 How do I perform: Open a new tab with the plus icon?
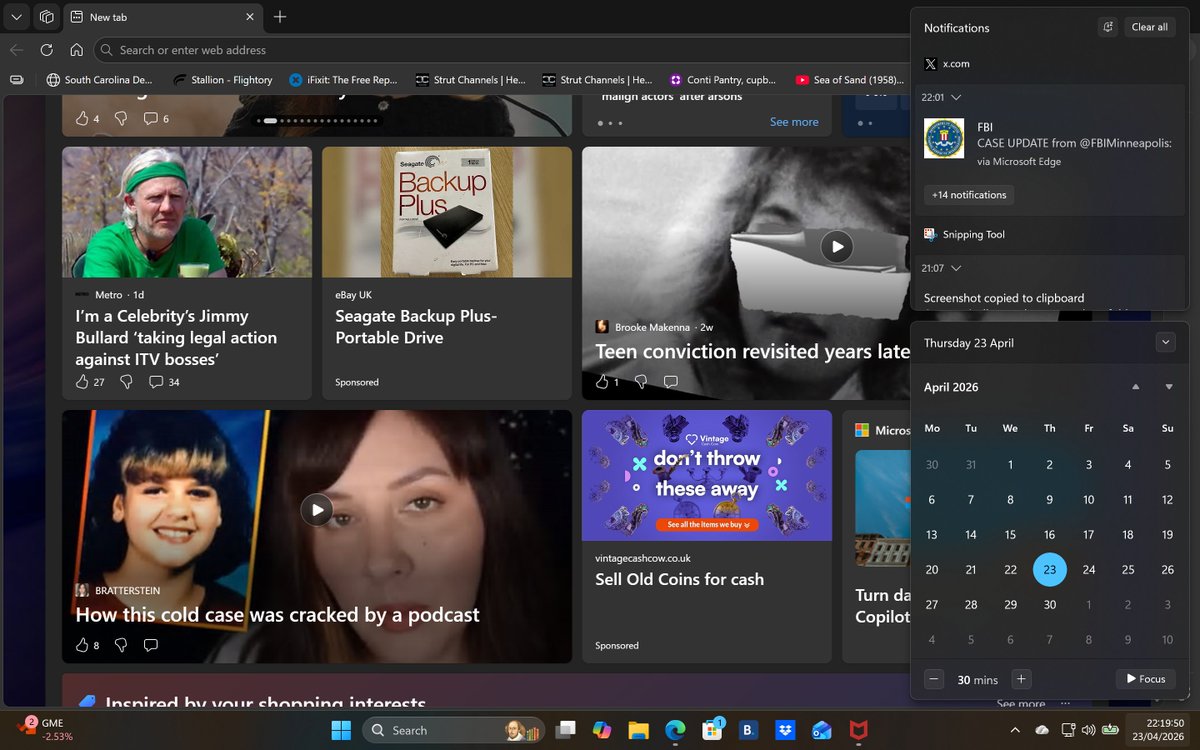280,17
